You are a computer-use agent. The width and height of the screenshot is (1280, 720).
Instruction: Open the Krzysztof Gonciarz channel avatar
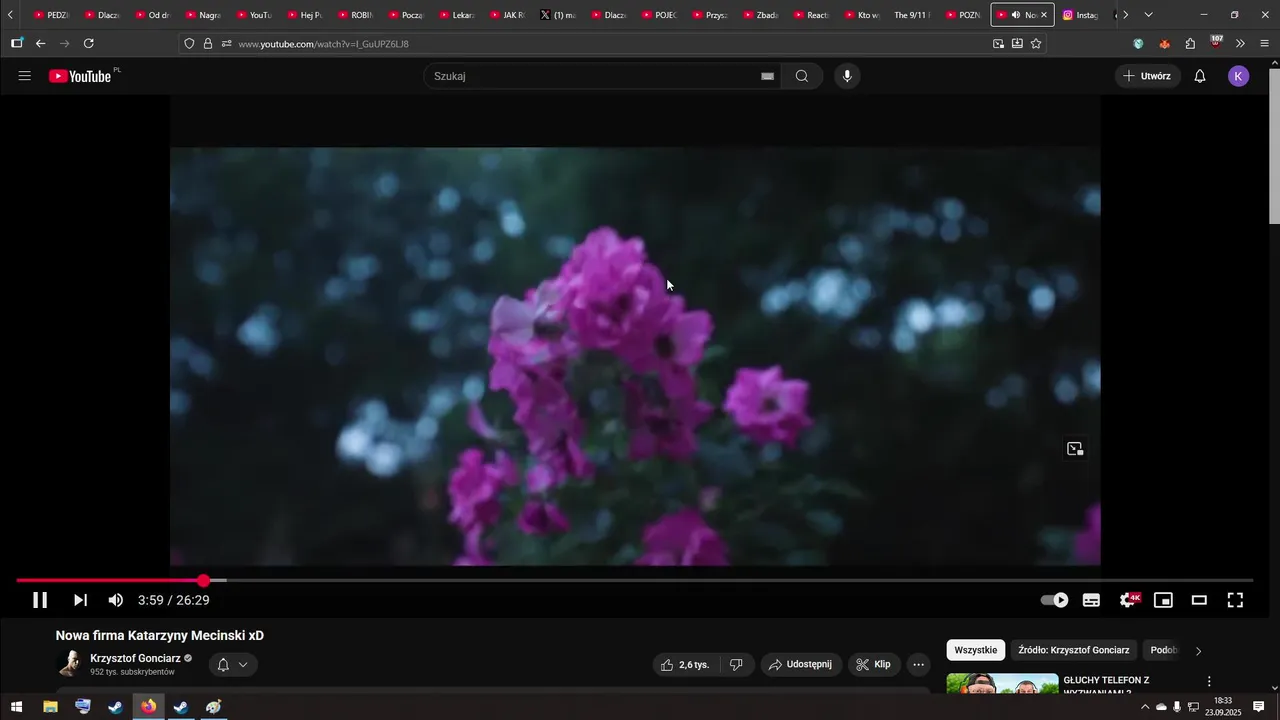(x=70, y=664)
